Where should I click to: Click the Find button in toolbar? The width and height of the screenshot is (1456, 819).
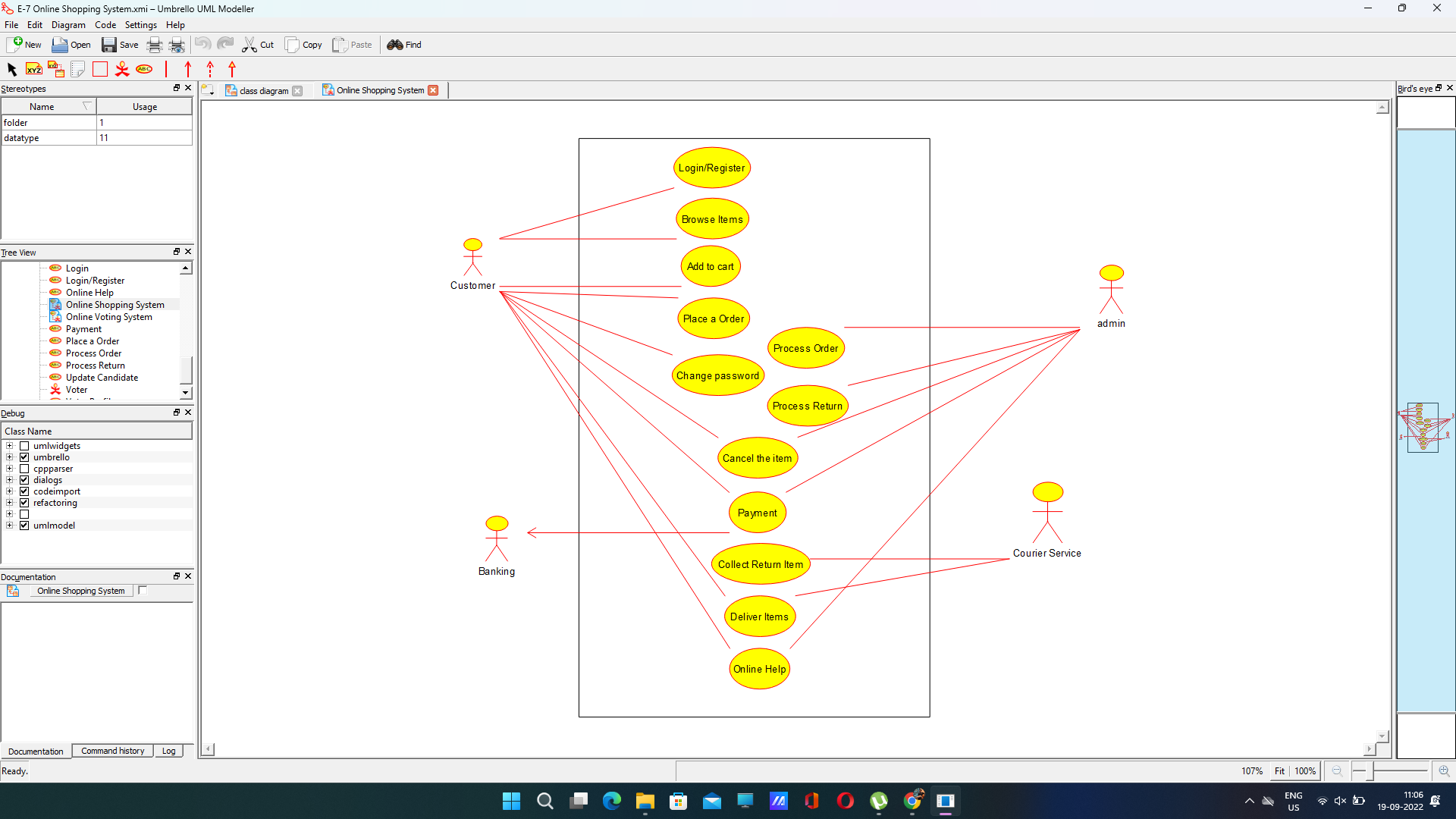404,45
